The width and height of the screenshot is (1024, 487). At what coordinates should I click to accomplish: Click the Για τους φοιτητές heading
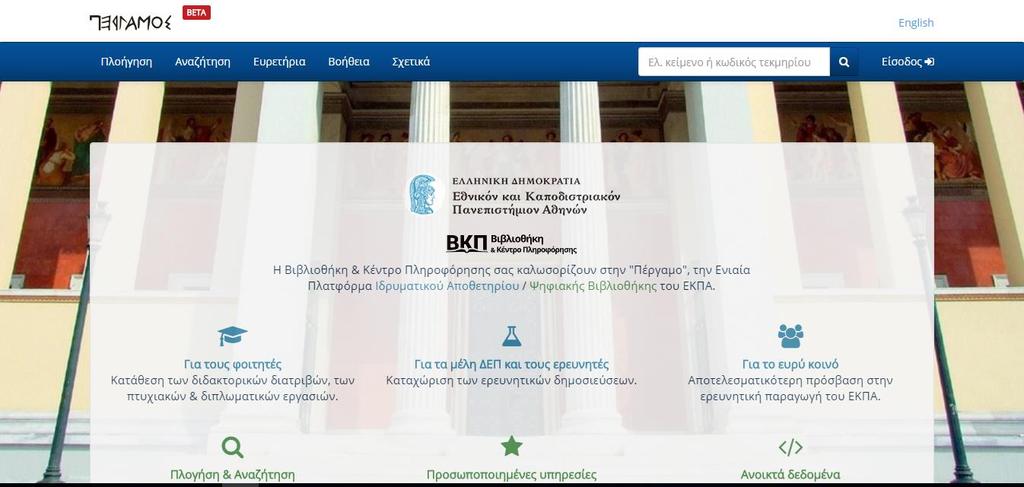point(232,364)
